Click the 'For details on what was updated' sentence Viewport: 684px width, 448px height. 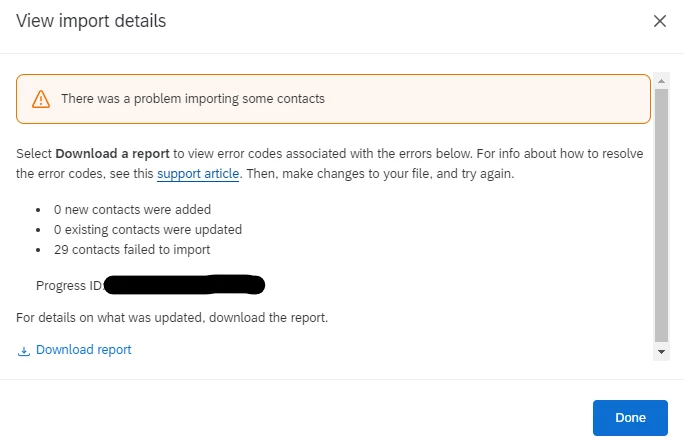[x=172, y=318]
